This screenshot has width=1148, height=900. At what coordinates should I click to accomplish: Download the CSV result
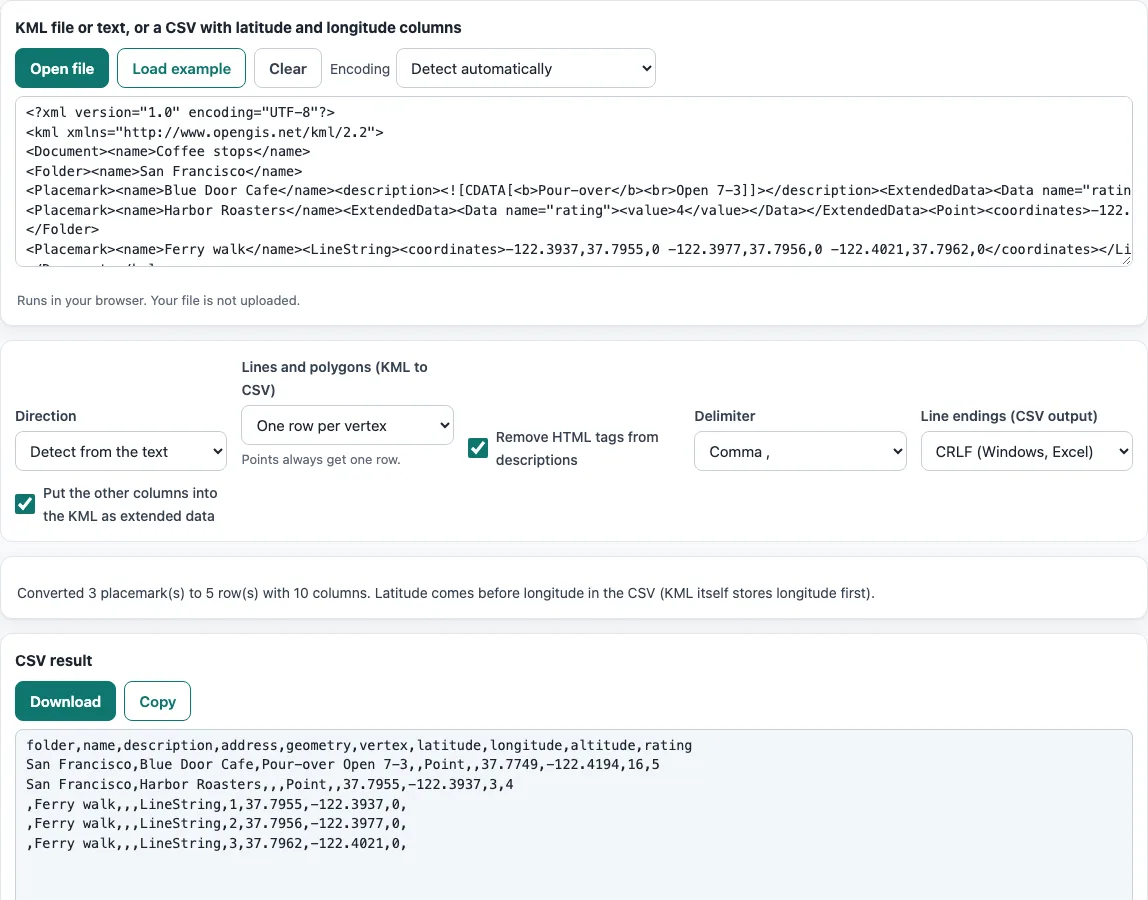click(65, 701)
